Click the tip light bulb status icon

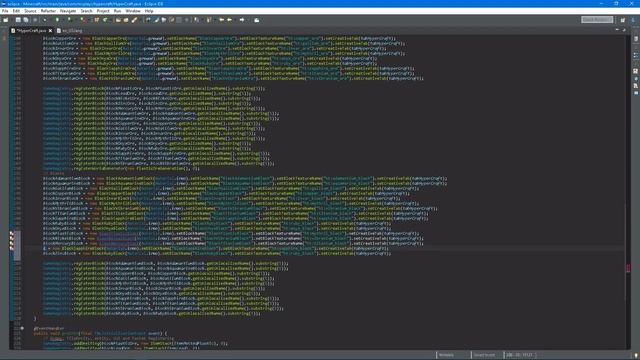pyautogui.click(x=636, y=356)
